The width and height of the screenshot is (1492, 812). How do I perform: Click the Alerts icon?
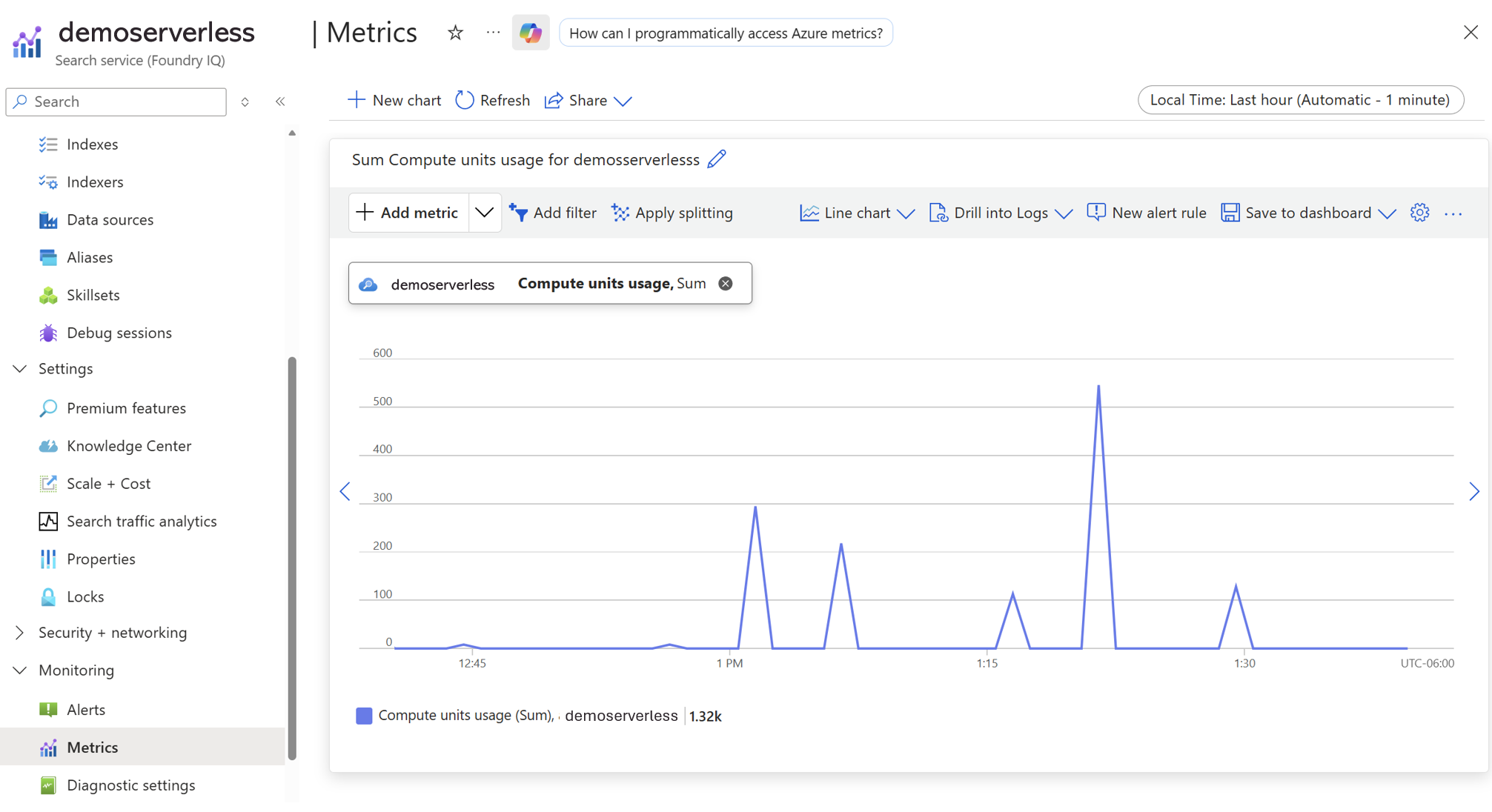tap(48, 710)
